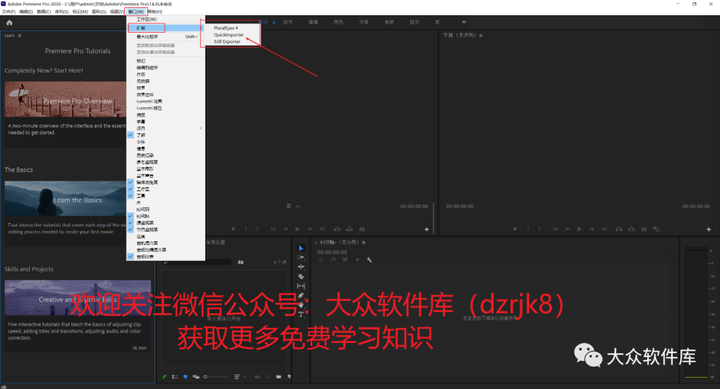Switch Project panel to icon view
This screenshot has height=389, width=720.
point(185,377)
